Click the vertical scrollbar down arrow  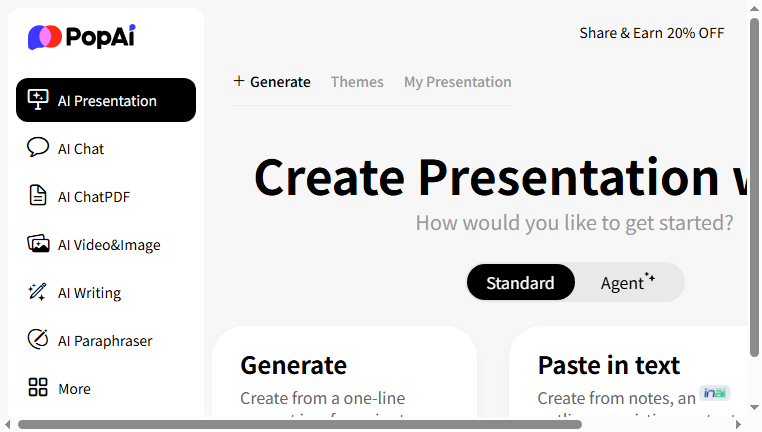[x=754, y=408]
